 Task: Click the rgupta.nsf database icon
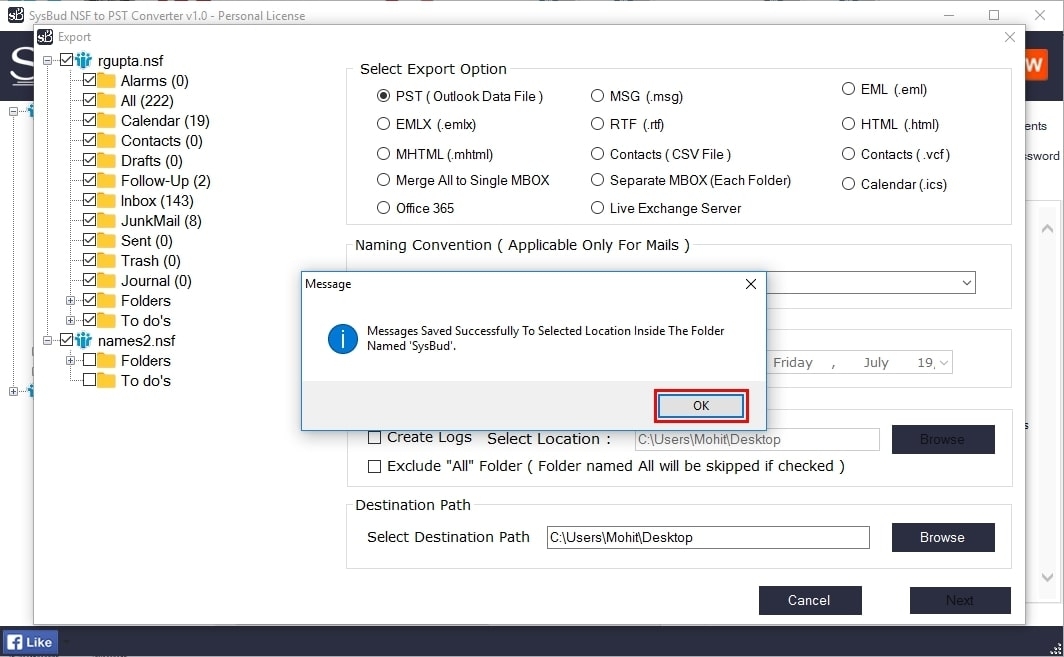pyautogui.click(x=83, y=60)
